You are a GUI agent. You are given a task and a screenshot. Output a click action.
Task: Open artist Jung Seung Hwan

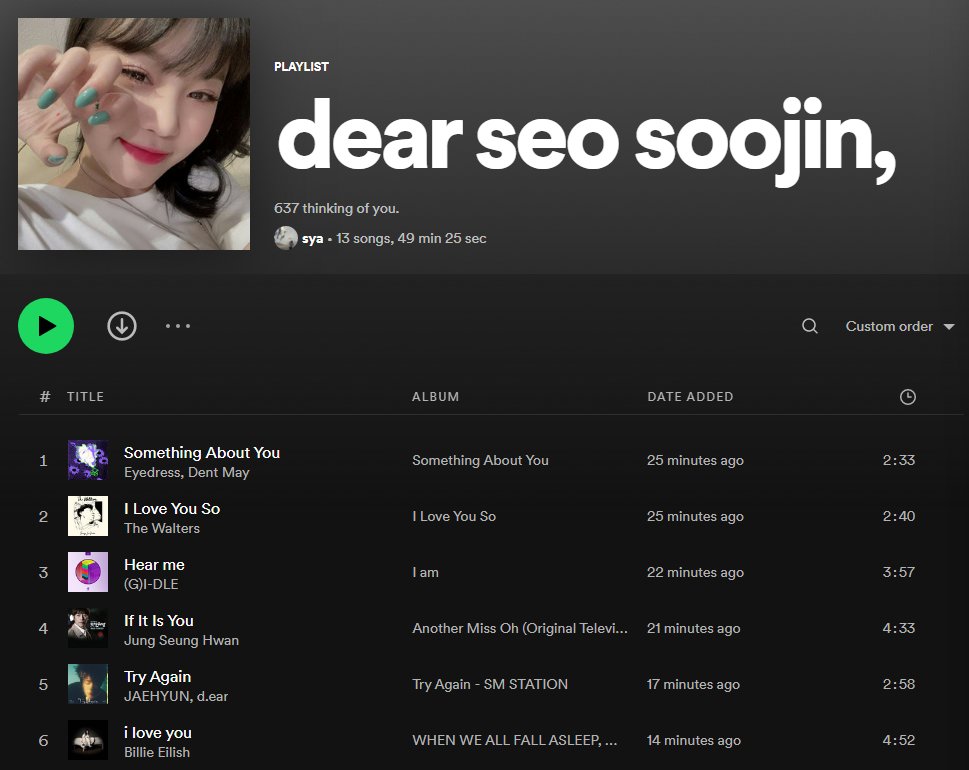181,640
